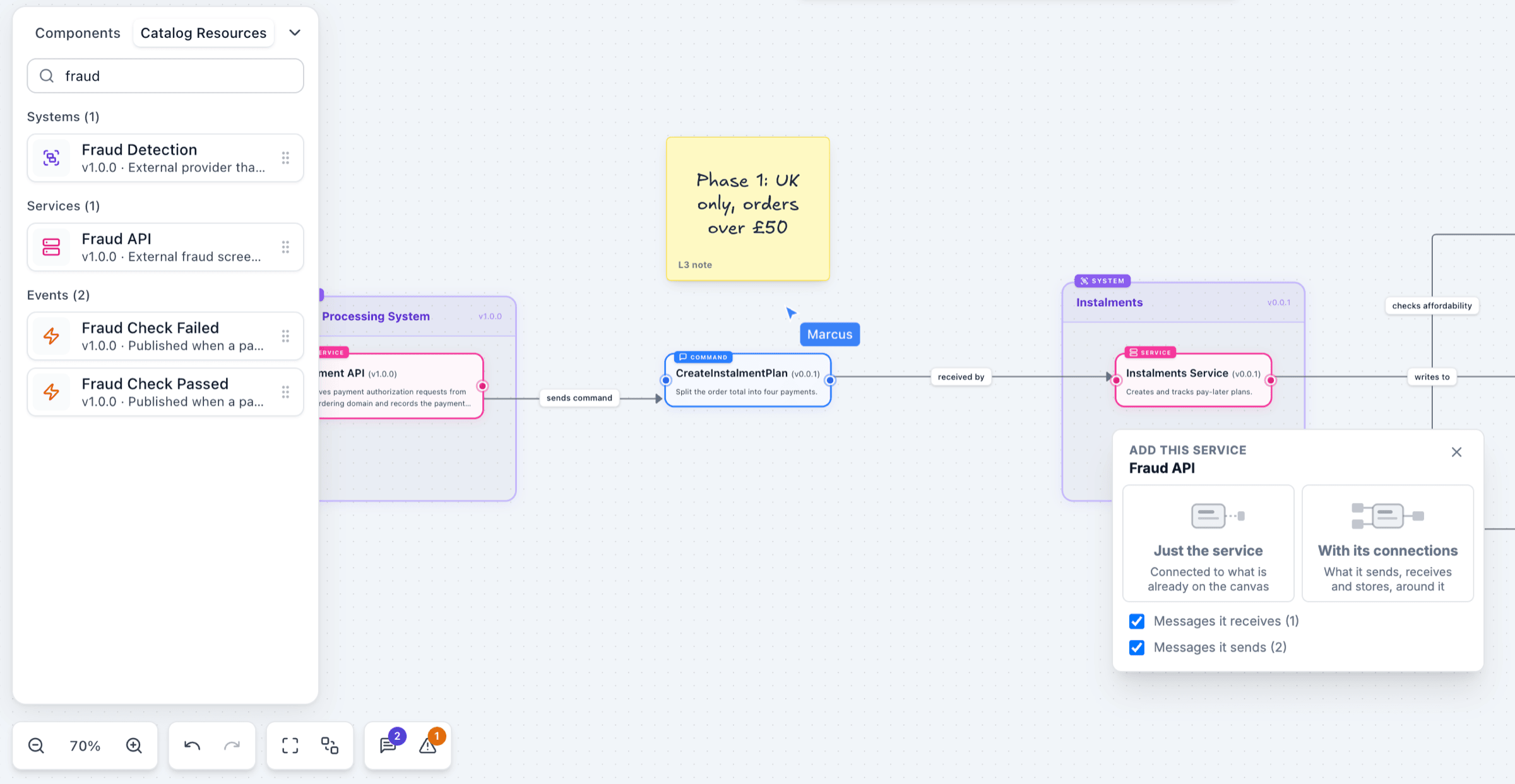Click the Fraud Detection system icon
Image resolution: width=1515 pixels, height=784 pixels.
[x=51, y=158]
